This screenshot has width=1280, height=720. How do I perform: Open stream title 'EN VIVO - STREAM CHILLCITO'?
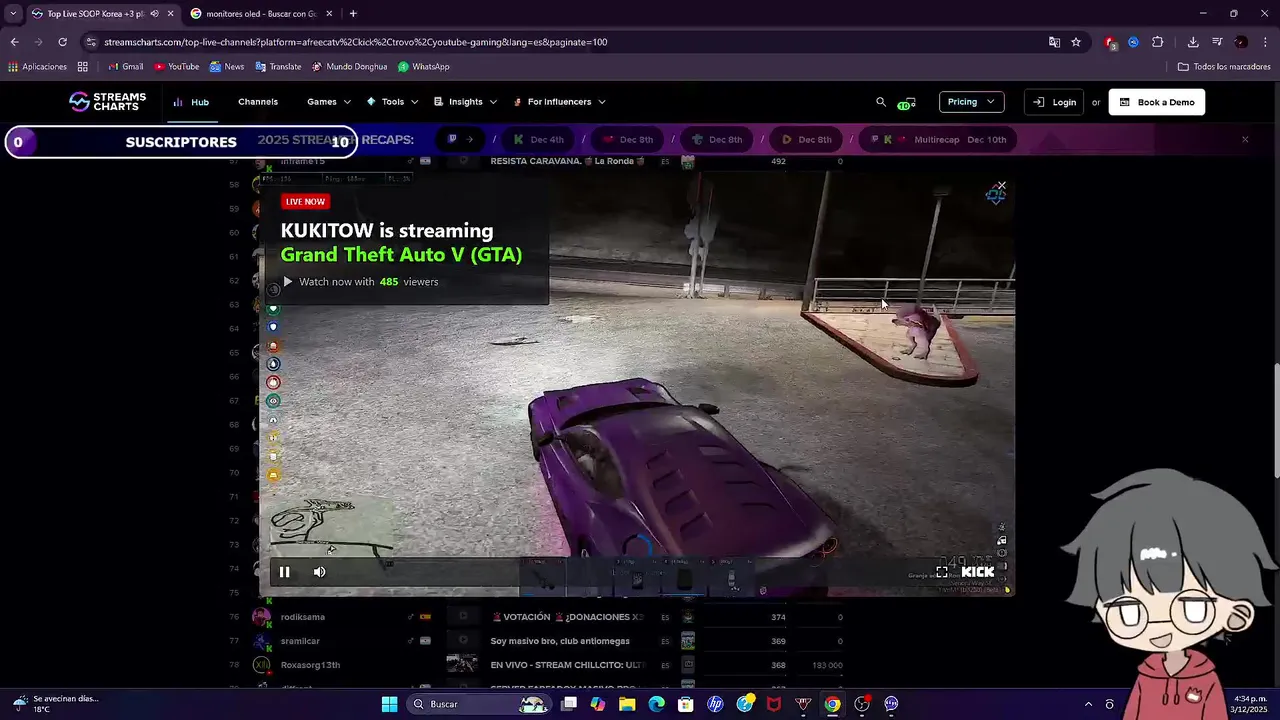pyautogui.click(x=568, y=665)
